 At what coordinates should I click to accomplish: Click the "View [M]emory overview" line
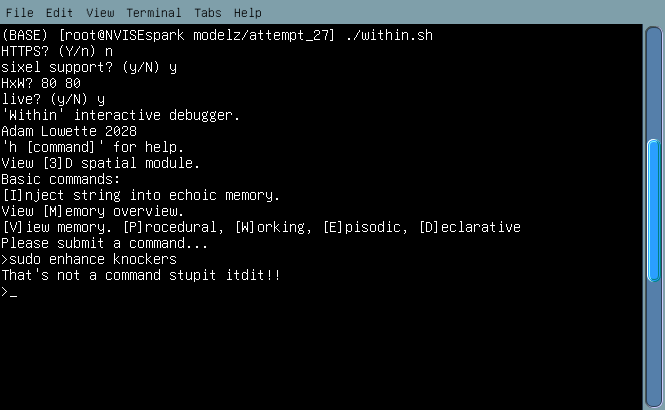click(x=92, y=211)
